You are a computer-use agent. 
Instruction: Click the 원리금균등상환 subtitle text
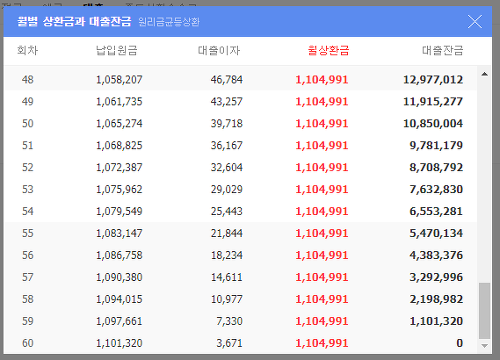[169, 22]
